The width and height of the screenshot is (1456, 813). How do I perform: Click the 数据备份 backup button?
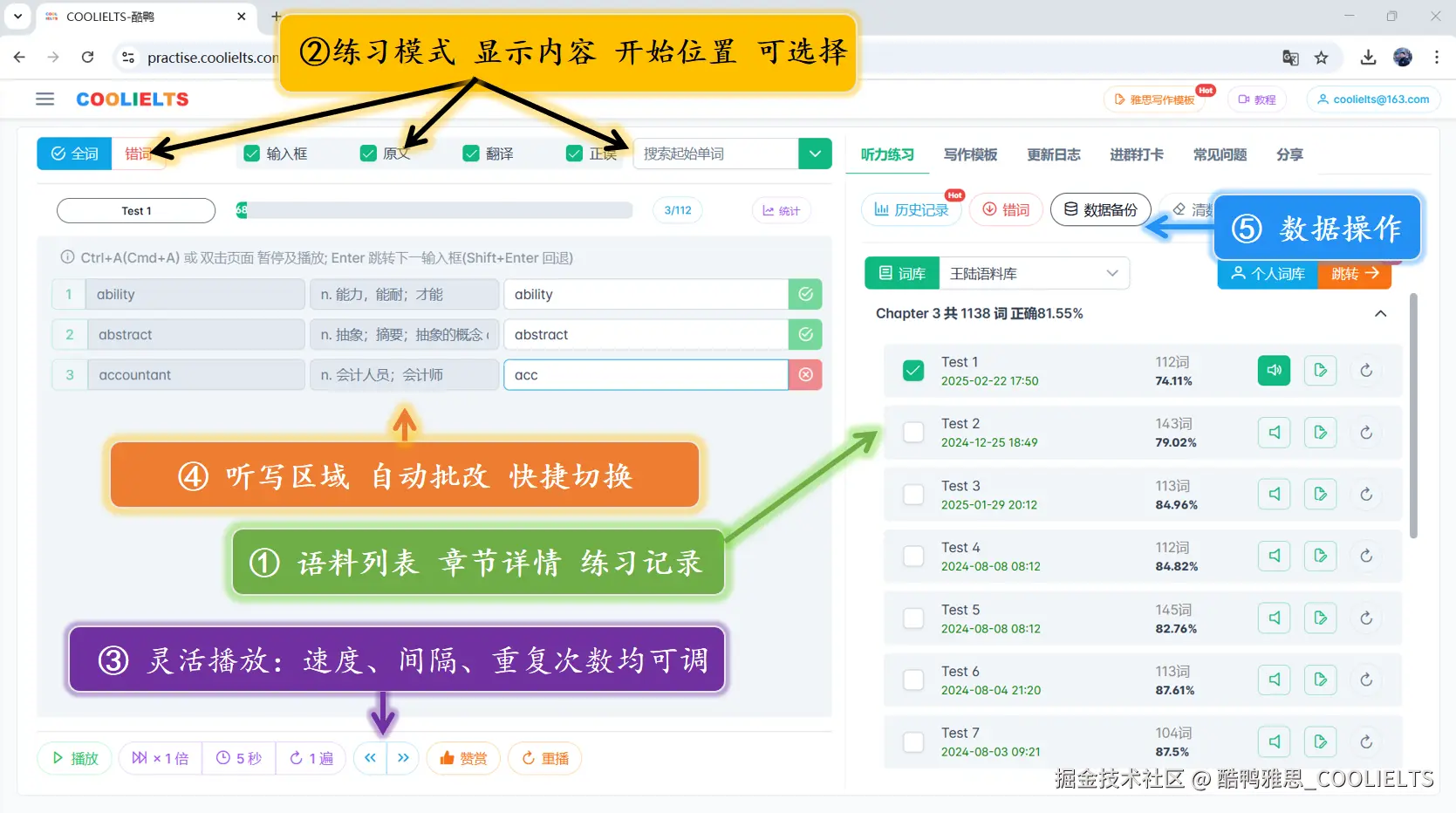1101,209
